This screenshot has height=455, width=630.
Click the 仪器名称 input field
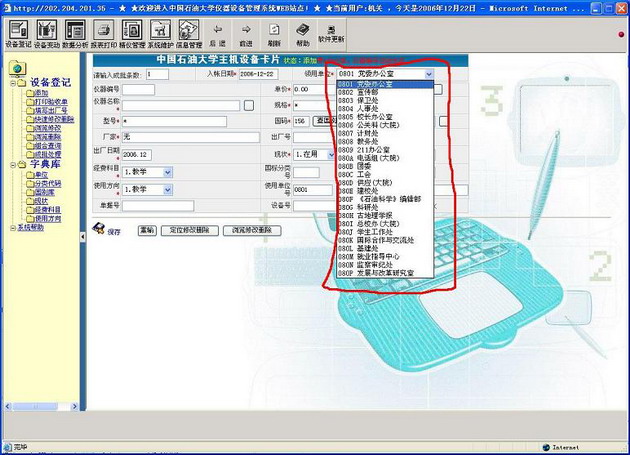[x=180, y=105]
